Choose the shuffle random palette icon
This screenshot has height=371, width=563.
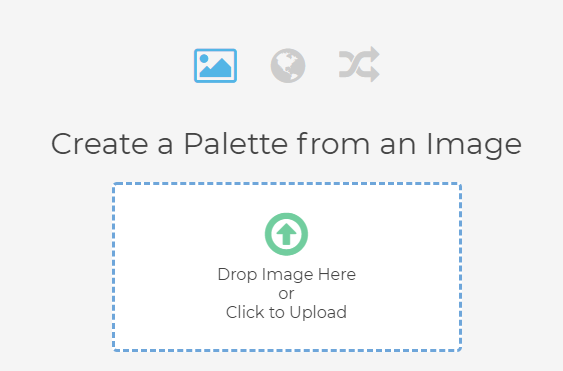tap(359, 64)
